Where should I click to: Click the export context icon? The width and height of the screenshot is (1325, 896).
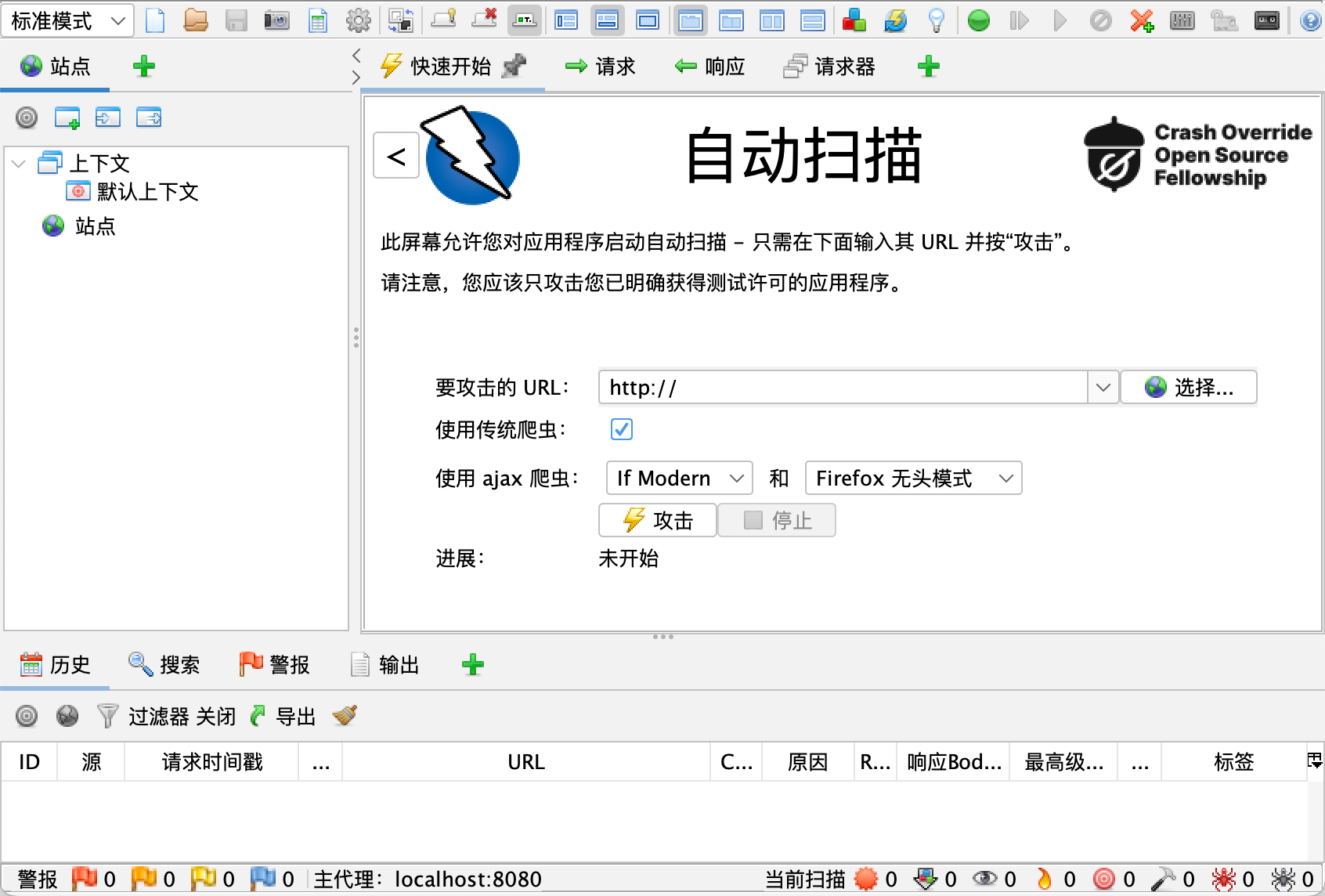(x=149, y=117)
